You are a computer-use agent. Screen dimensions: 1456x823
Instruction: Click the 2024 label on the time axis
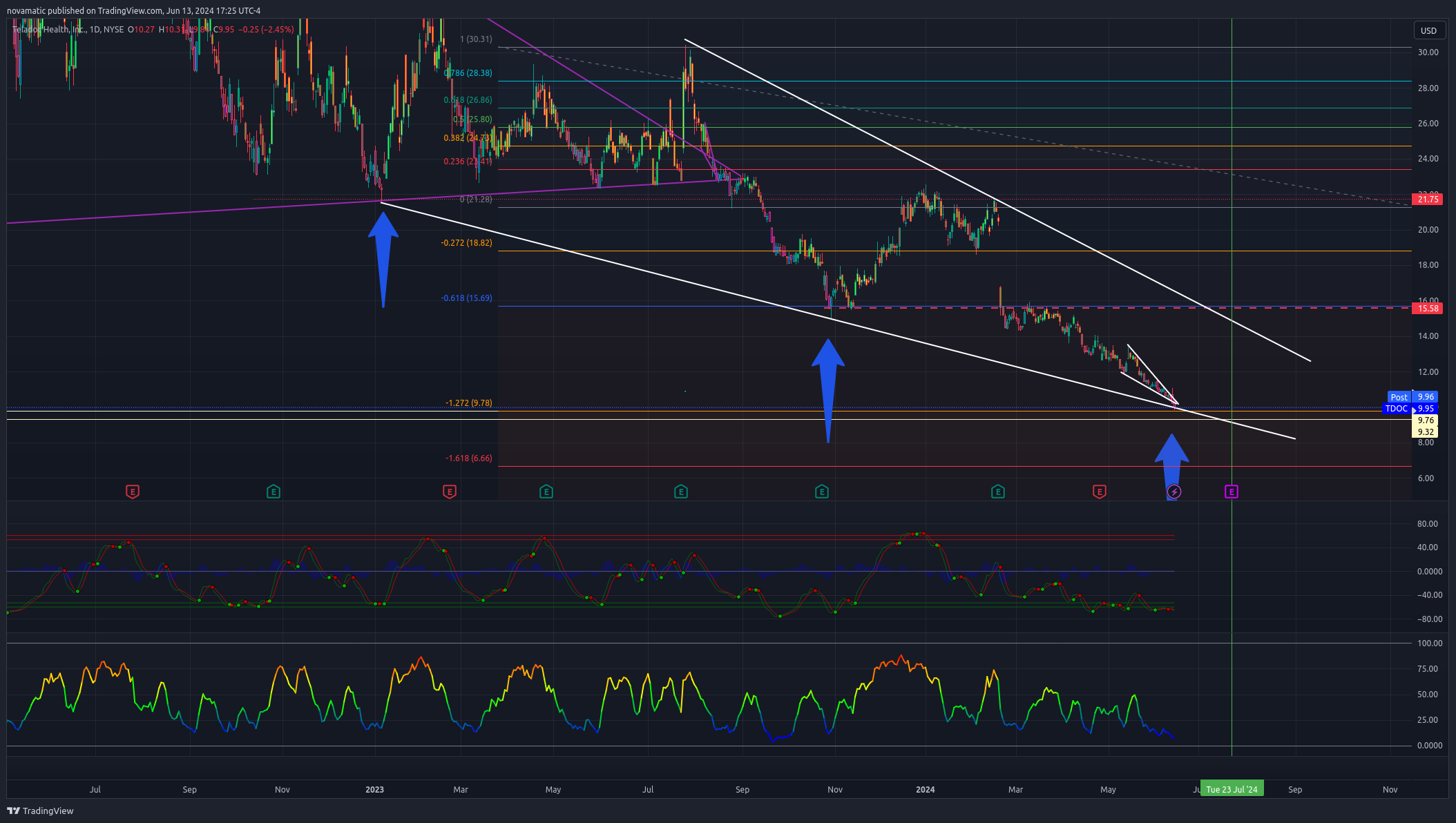[x=926, y=790]
